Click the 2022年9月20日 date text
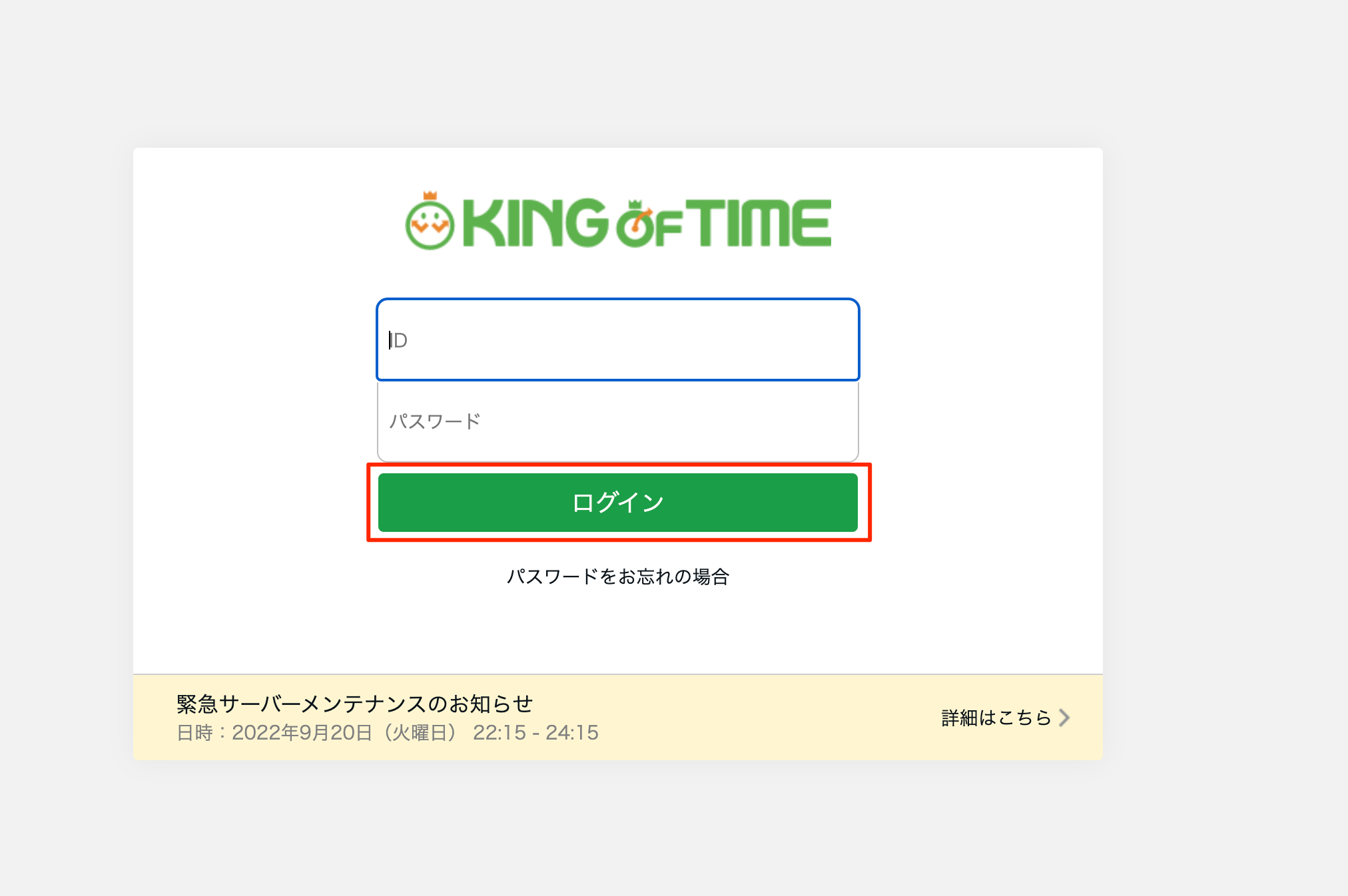The width and height of the screenshot is (1348, 896). (302, 733)
